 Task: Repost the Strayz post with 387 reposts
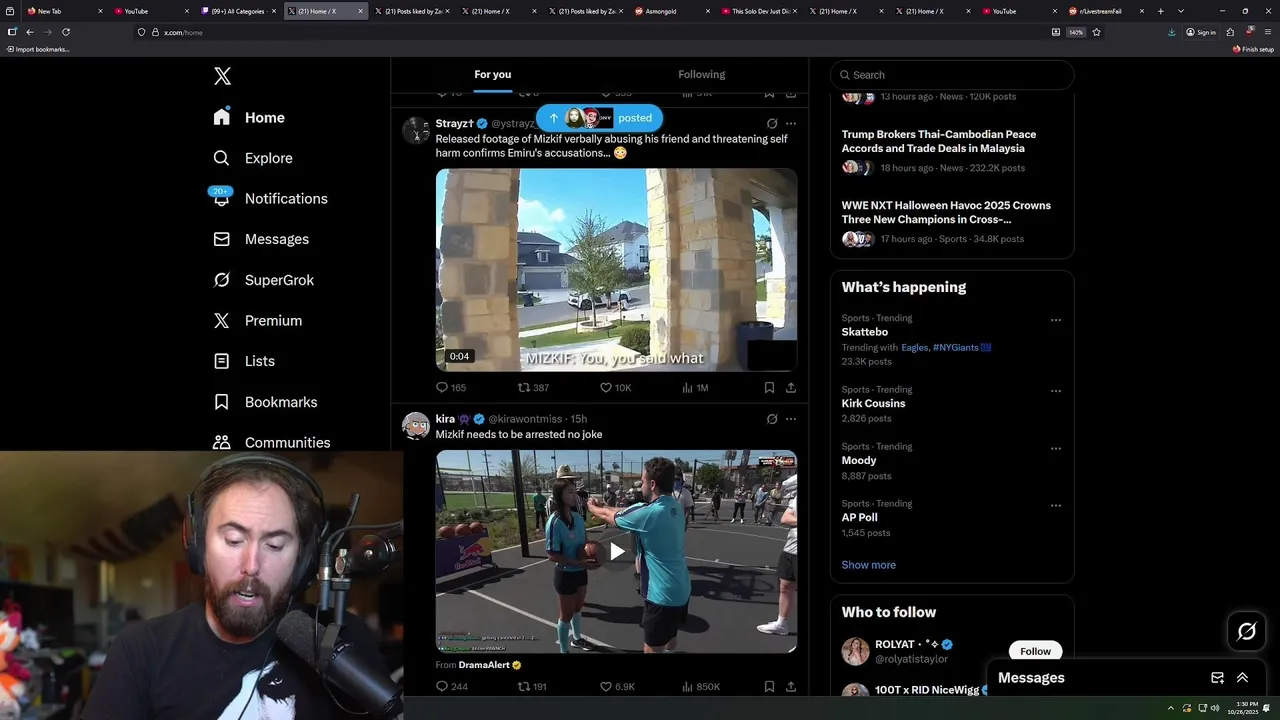[x=533, y=388]
